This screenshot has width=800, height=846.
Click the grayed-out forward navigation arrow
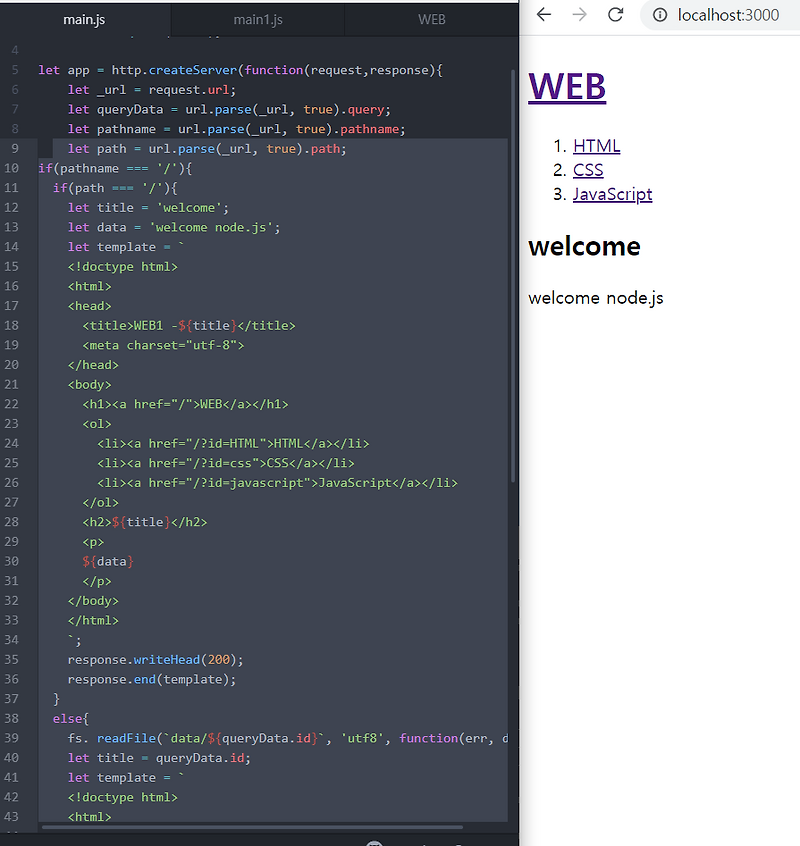point(579,15)
